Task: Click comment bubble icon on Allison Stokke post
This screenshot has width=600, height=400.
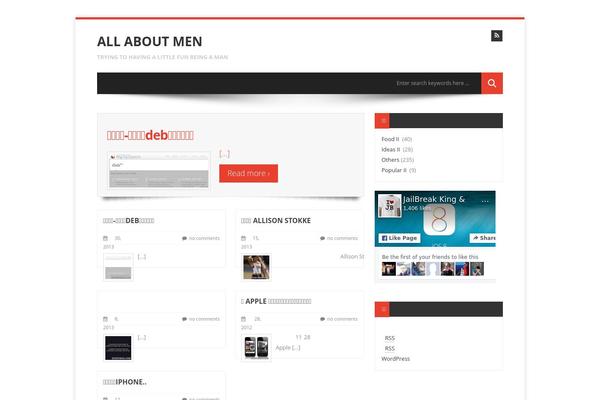Action: (323, 238)
